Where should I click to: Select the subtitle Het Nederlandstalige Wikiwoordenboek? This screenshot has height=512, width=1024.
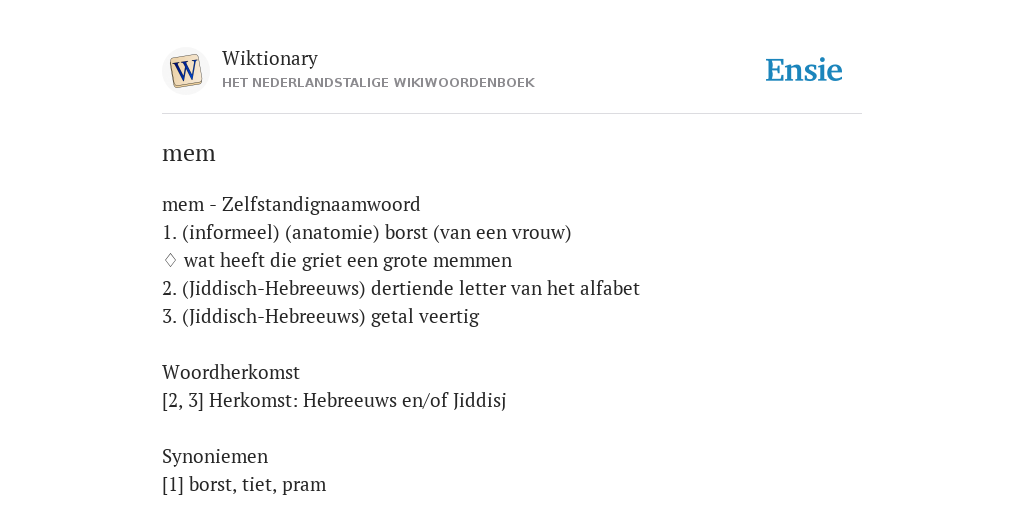coord(378,83)
